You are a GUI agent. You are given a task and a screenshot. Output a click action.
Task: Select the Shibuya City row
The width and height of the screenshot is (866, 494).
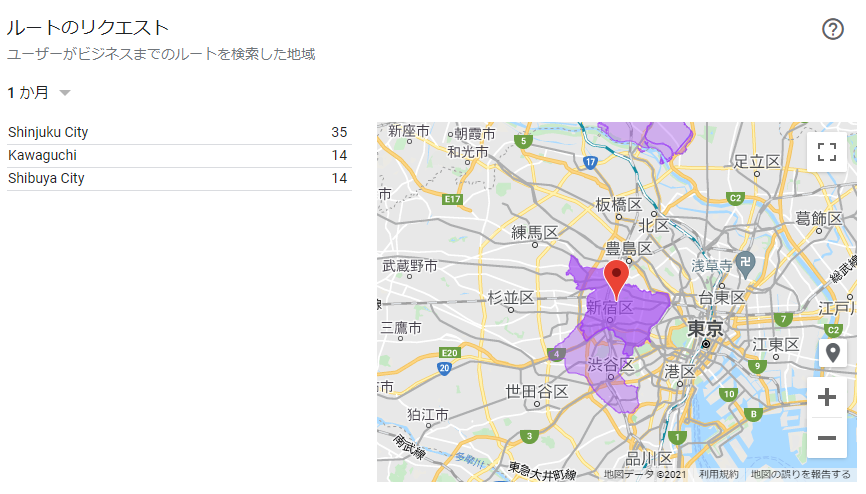coord(179,179)
